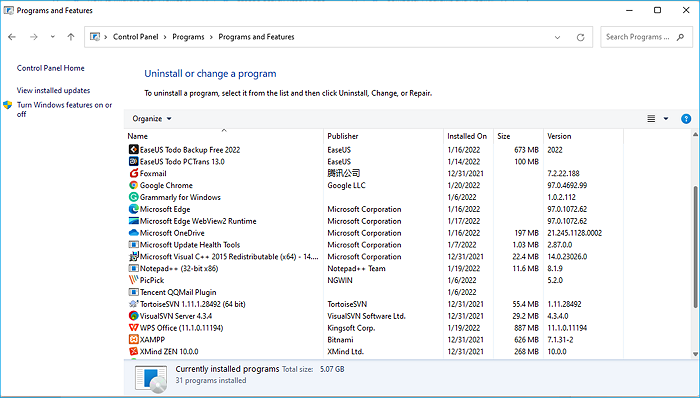Expand the address bar history dropdown
The width and height of the screenshot is (700, 398).
[x=557, y=37]
